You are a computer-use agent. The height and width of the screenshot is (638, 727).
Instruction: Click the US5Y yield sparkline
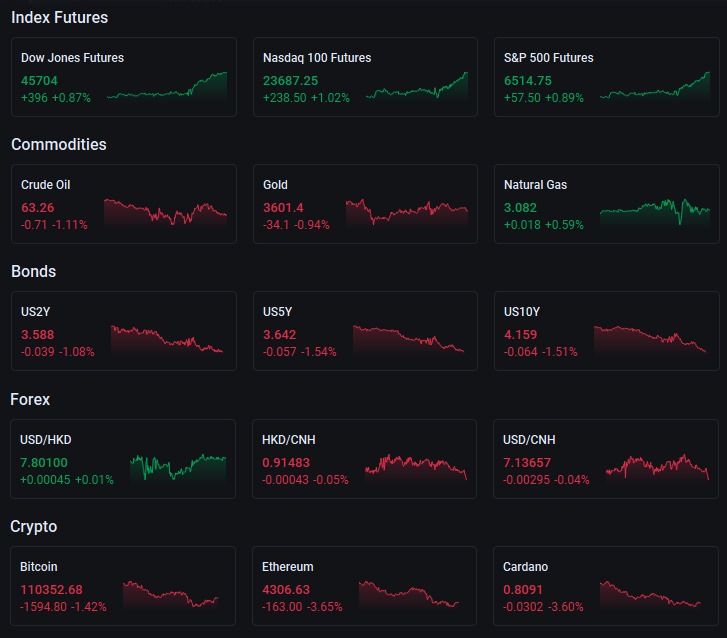[408, 338]
